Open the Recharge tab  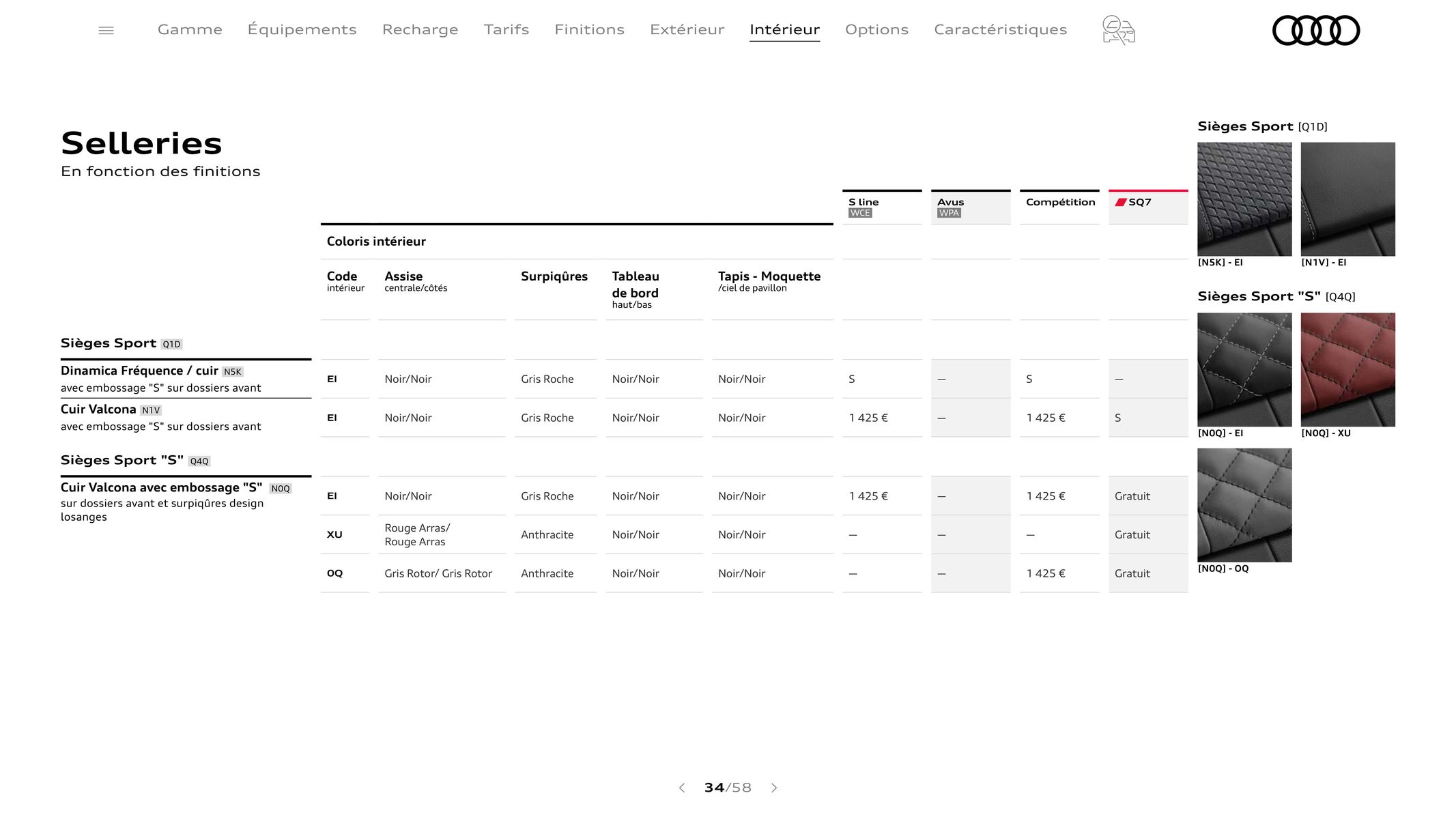(x=420, y=29)
